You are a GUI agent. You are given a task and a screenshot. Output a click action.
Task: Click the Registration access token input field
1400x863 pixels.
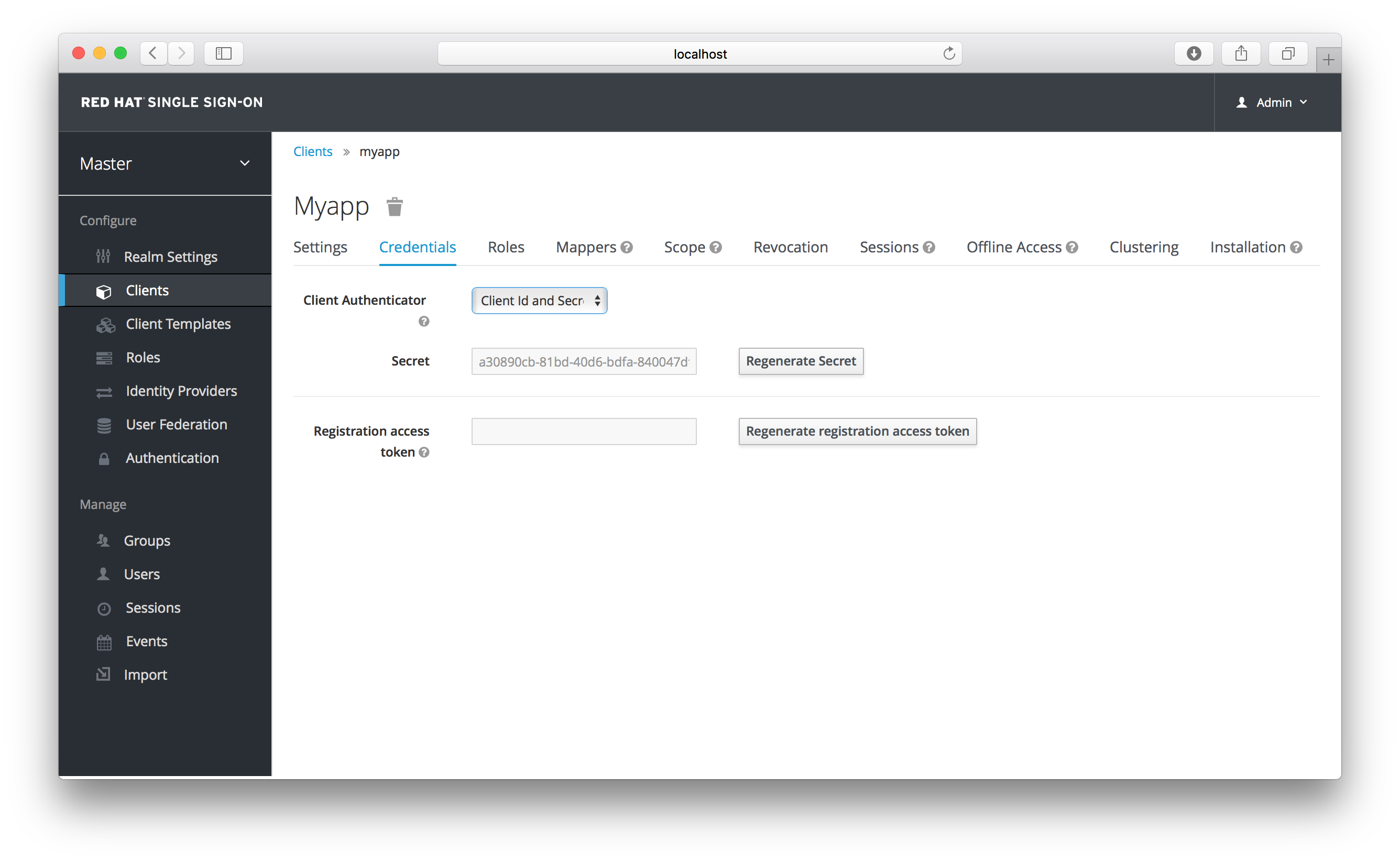pyautogui.click(x=584, y=431)
